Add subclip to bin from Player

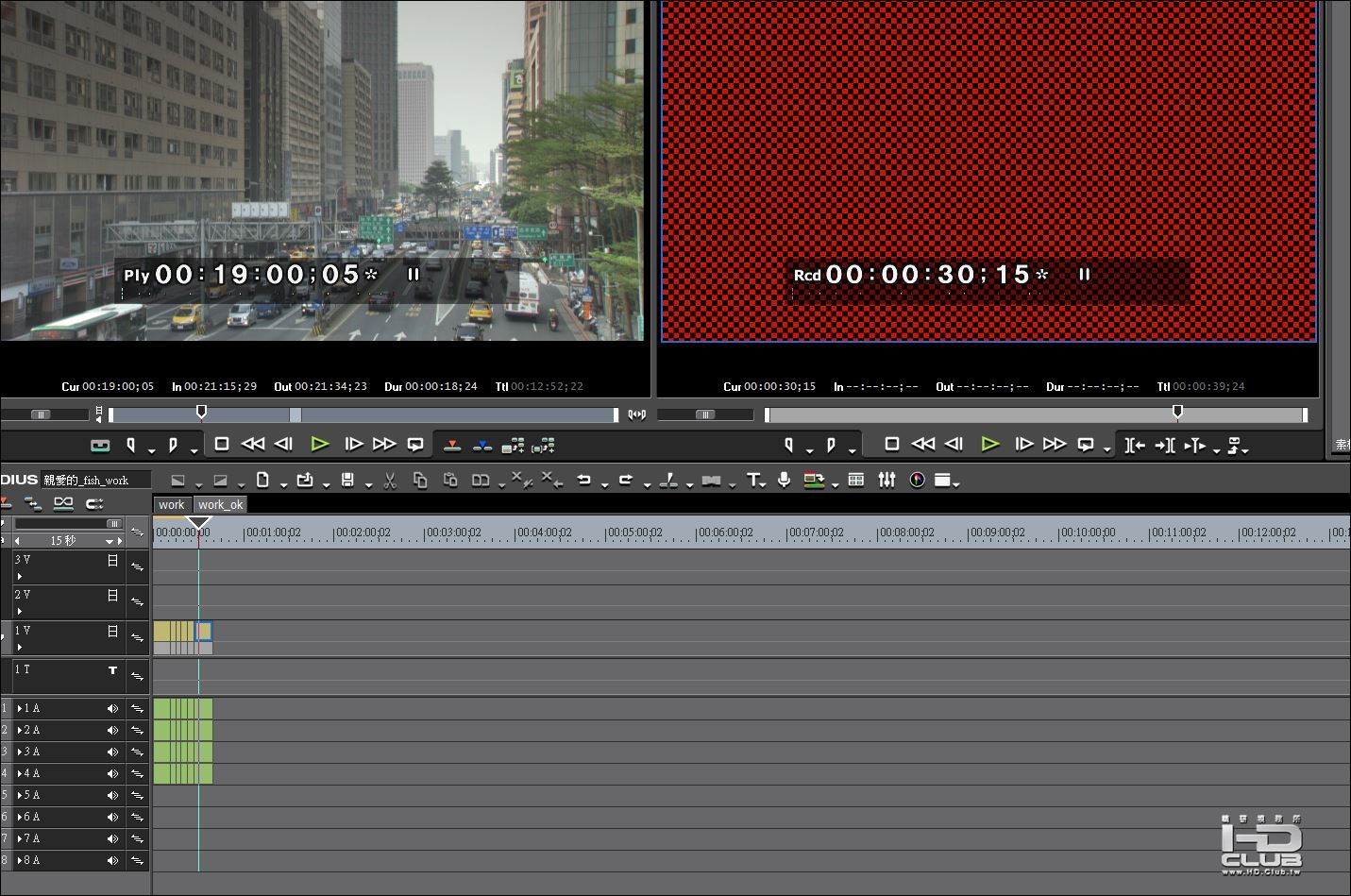[543, 445]
